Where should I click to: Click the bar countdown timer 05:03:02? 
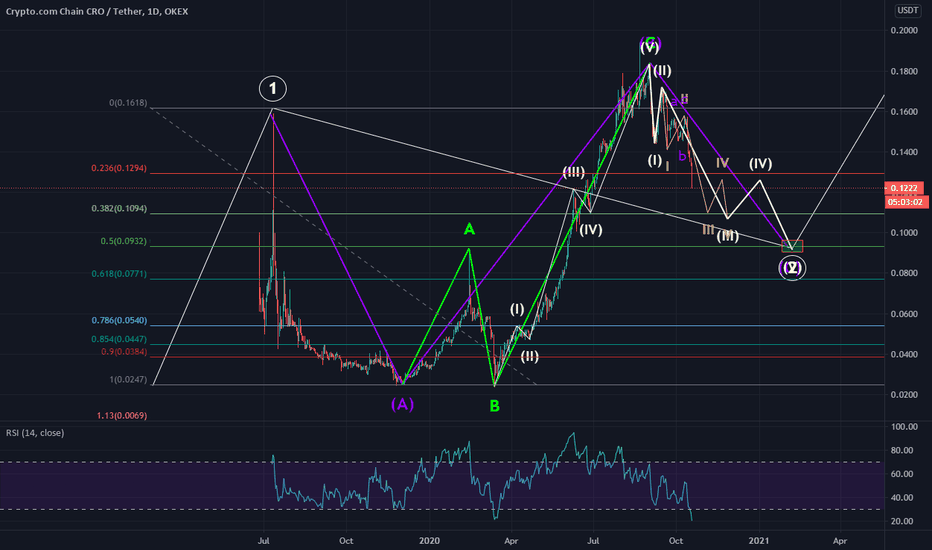pos(905,202)
